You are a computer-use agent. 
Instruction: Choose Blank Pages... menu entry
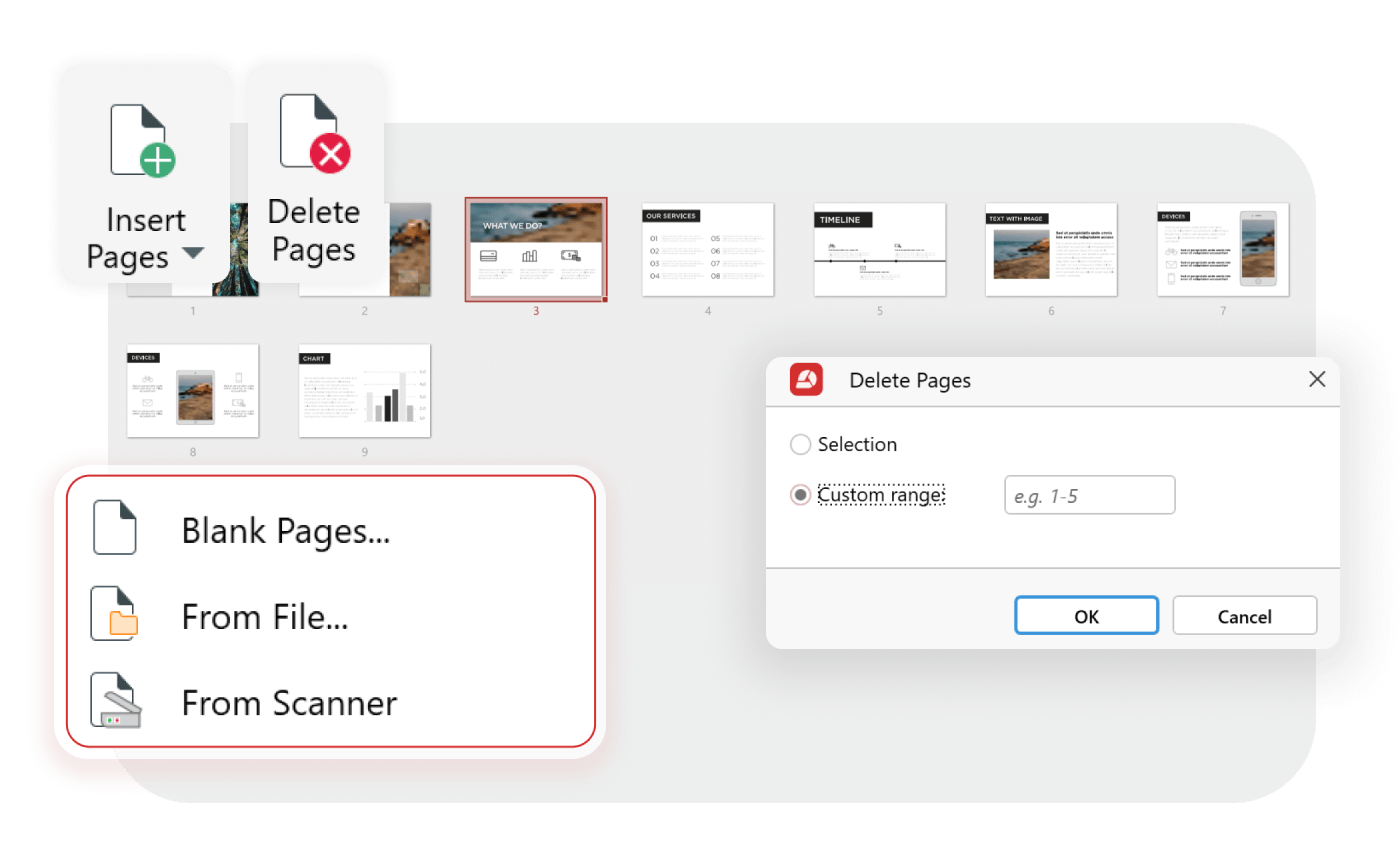[285, 531]
